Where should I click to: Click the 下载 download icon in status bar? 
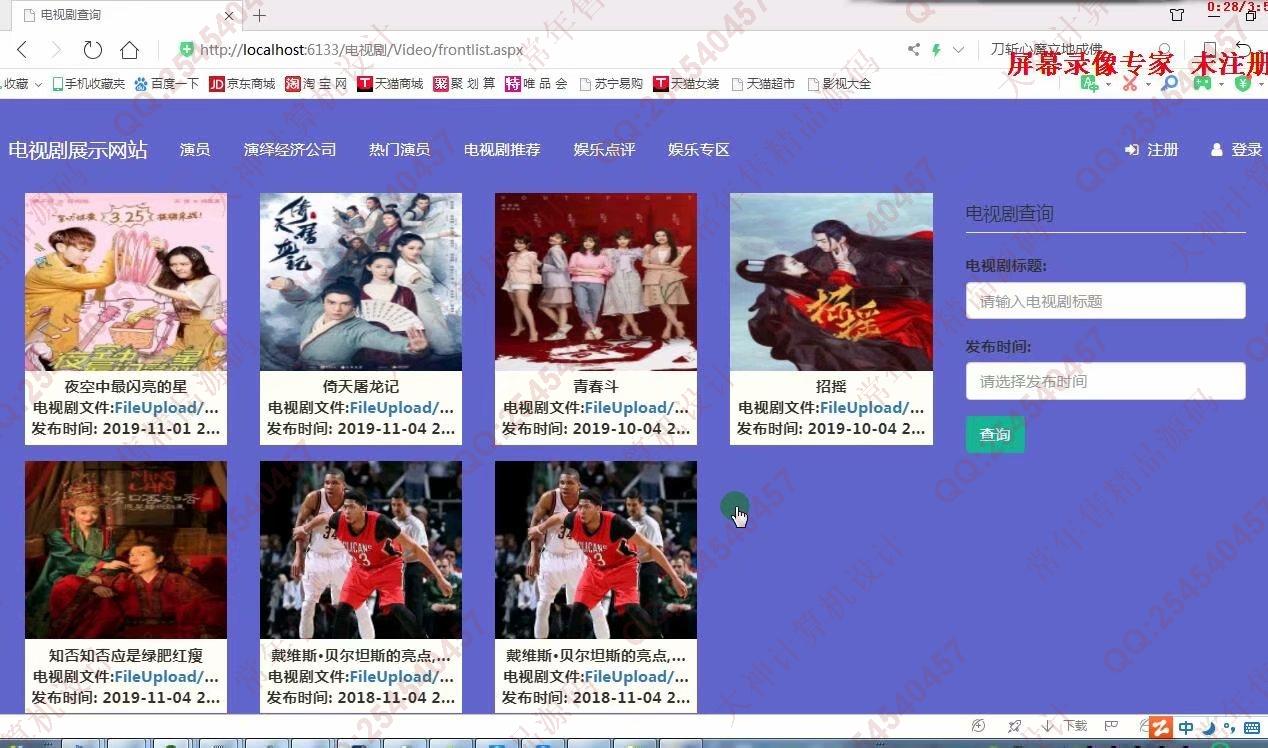coord(1065,726)
